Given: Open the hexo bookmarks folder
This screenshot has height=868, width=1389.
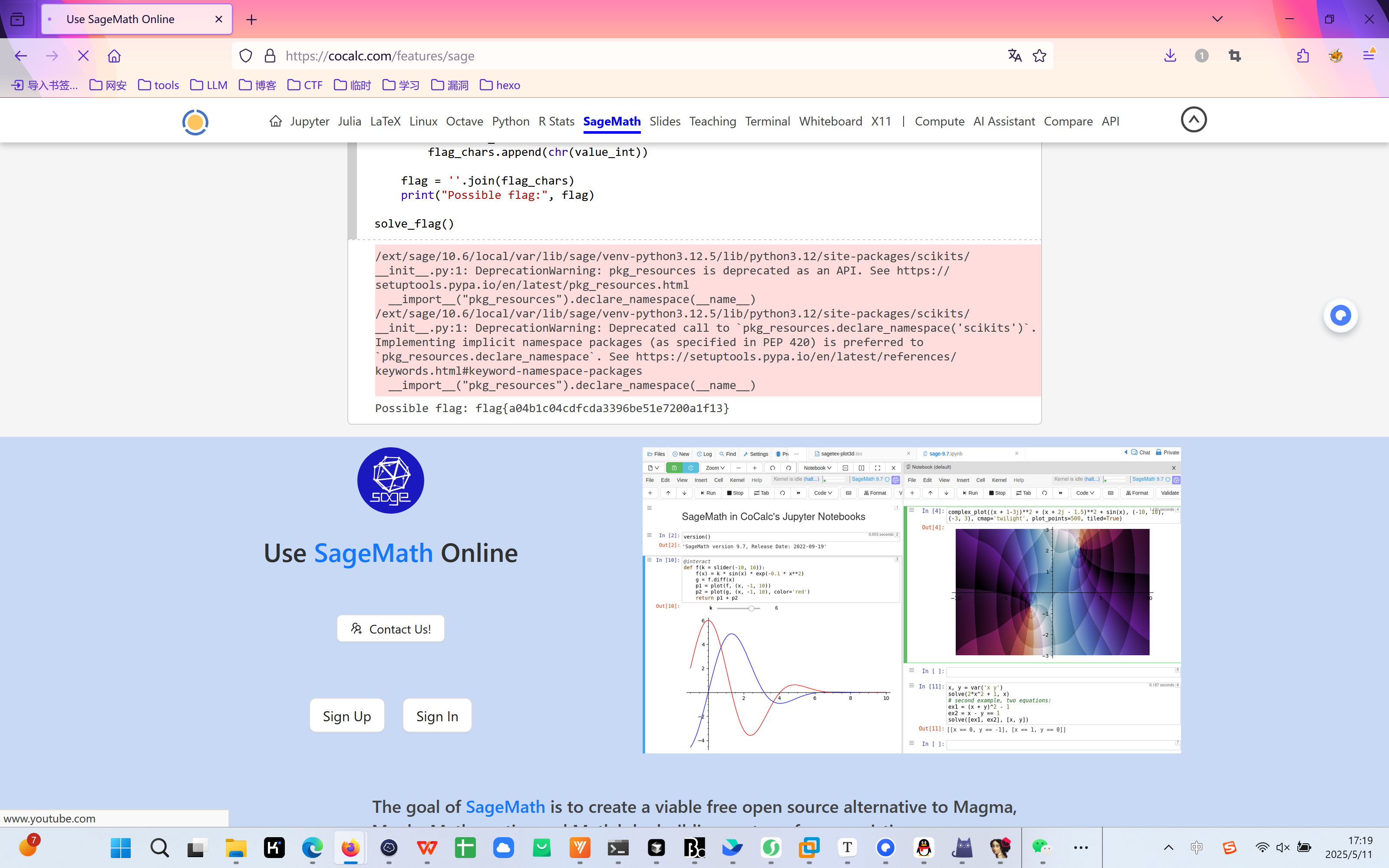Looking at the screenshot, I should click(500, 85).
